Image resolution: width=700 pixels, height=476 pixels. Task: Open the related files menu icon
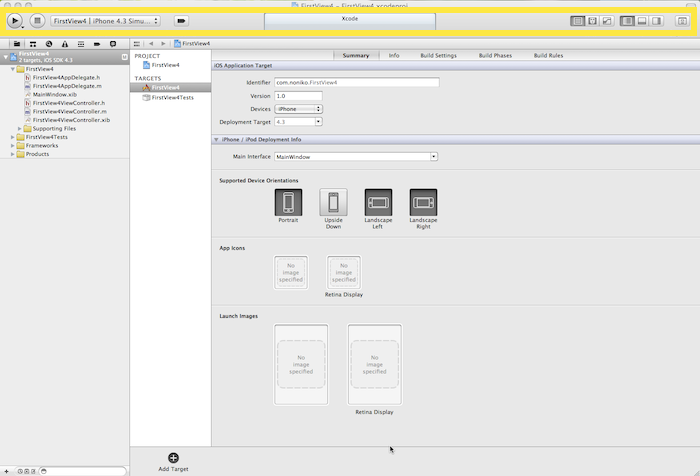137,44
